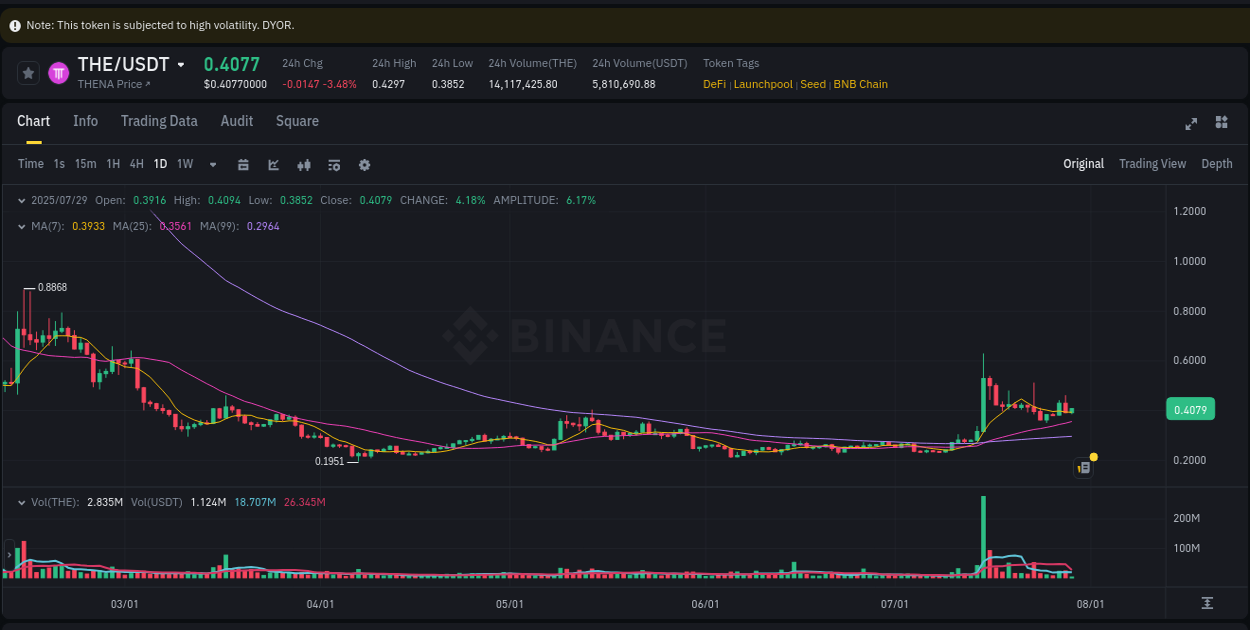Collapse the Vol(THE) indicator row

point(20,502)
